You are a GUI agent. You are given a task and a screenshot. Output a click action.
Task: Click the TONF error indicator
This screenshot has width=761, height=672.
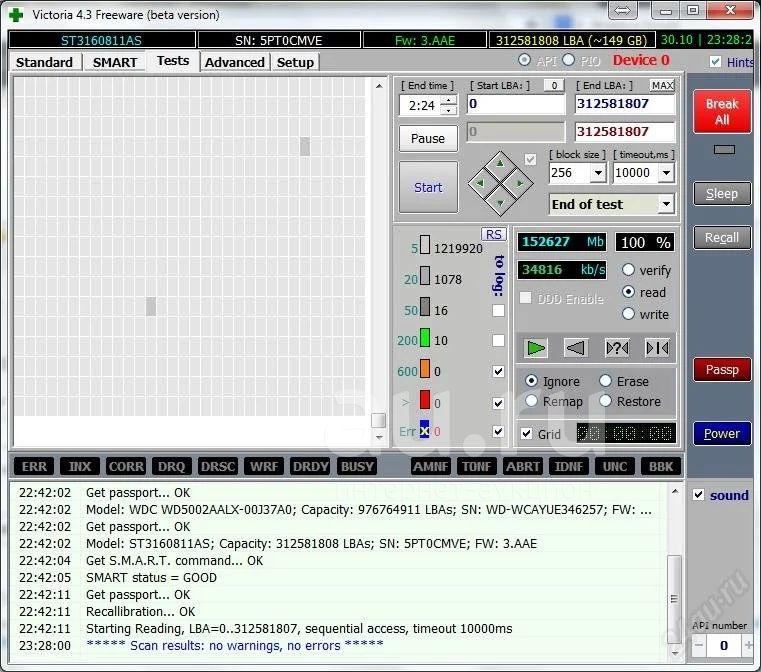click(x=476, y=466)
